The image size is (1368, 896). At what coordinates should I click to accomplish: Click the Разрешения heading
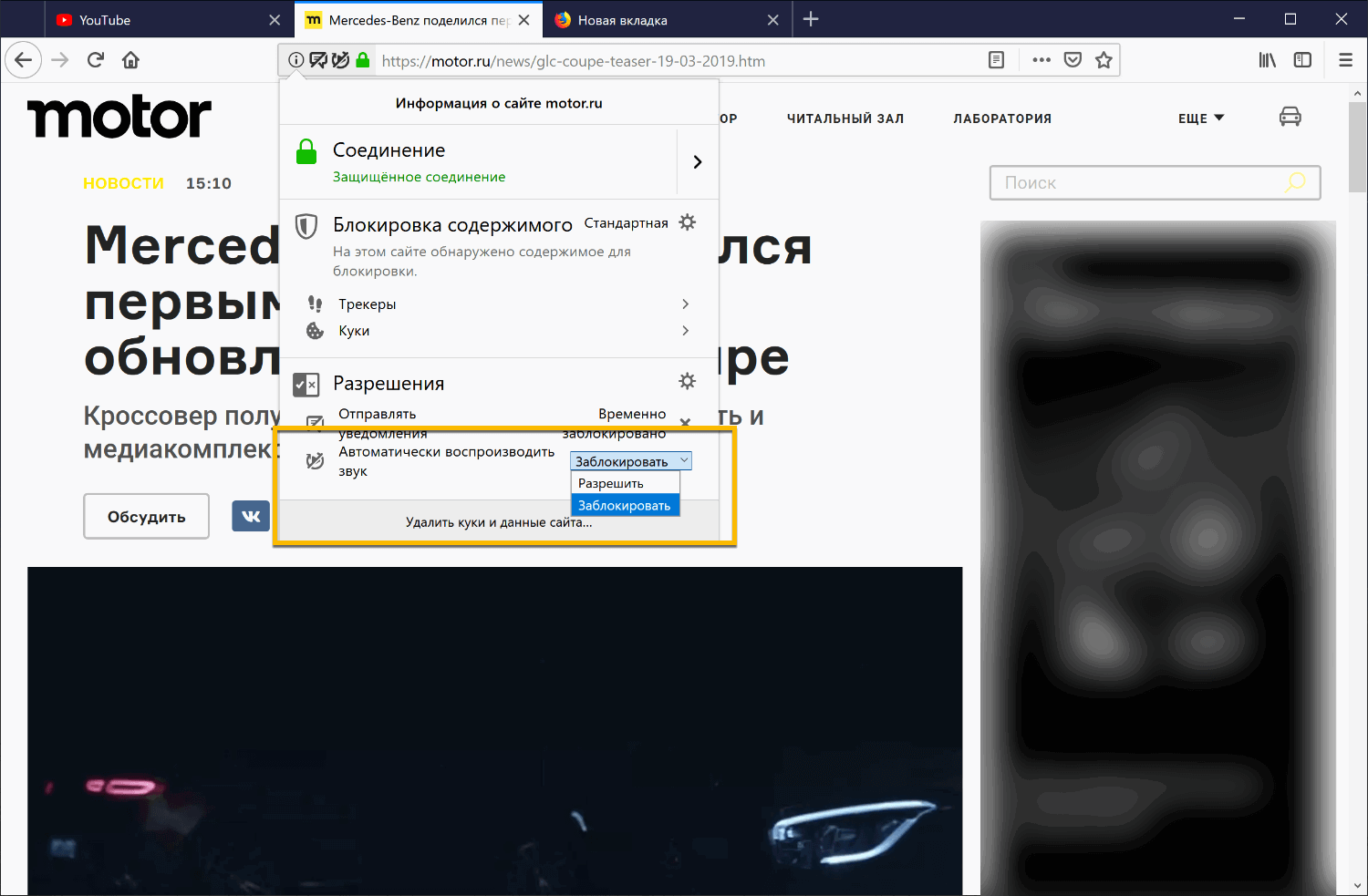(x=389, y=384)
